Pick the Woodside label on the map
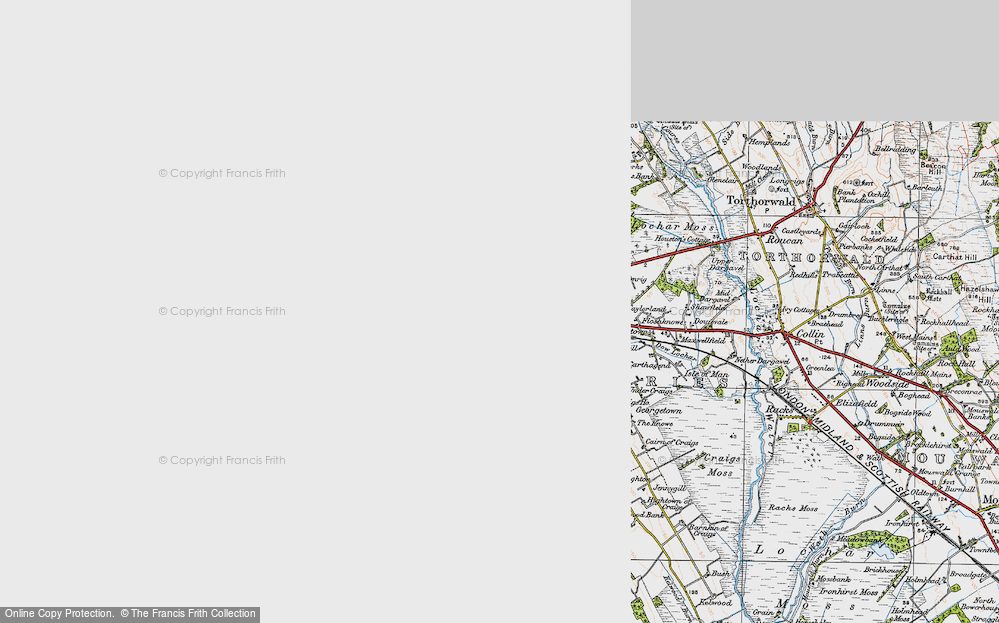 pyautogui.click(x=886, y=384)
